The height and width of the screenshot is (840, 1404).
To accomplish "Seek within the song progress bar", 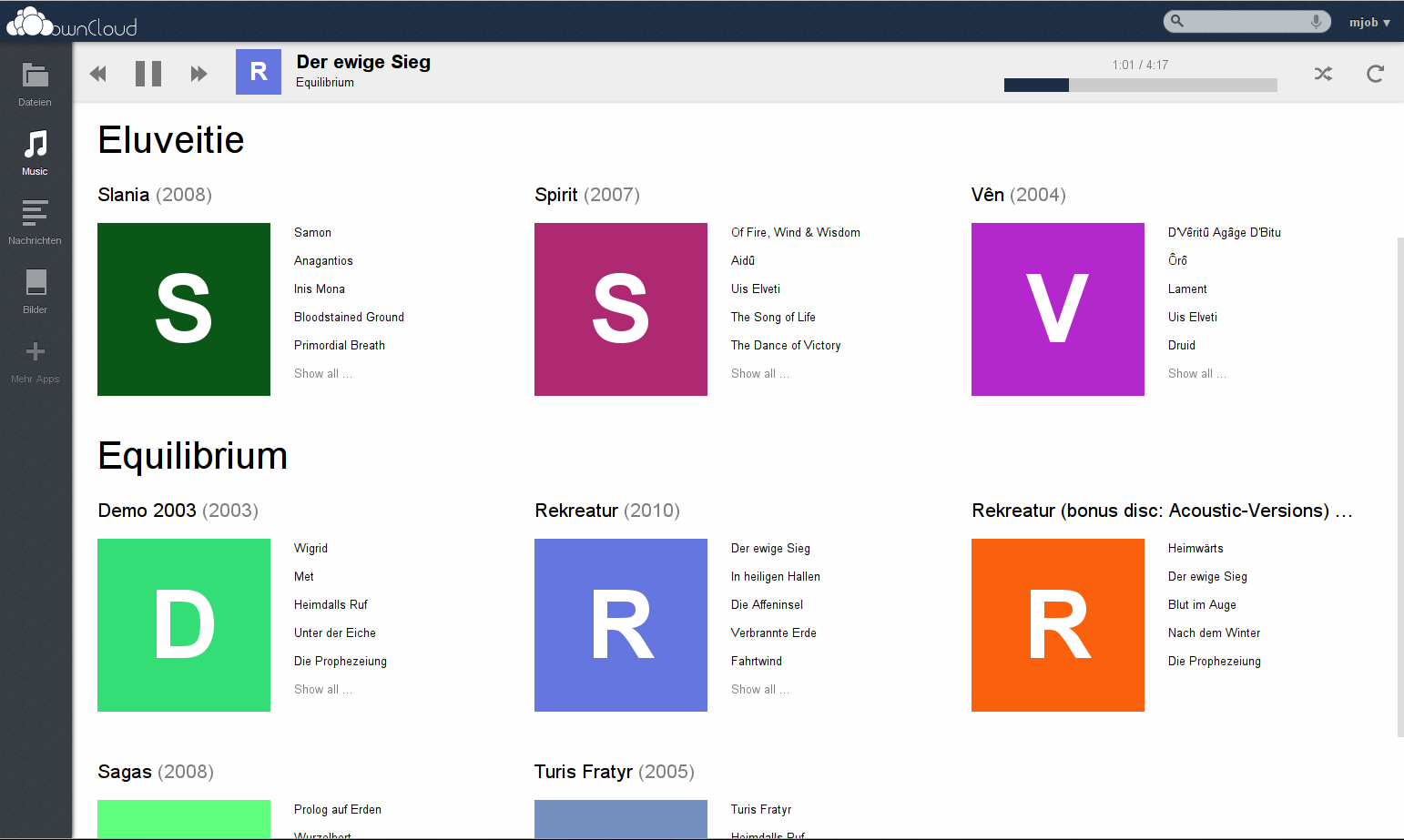I will (x=1140, y=85).
